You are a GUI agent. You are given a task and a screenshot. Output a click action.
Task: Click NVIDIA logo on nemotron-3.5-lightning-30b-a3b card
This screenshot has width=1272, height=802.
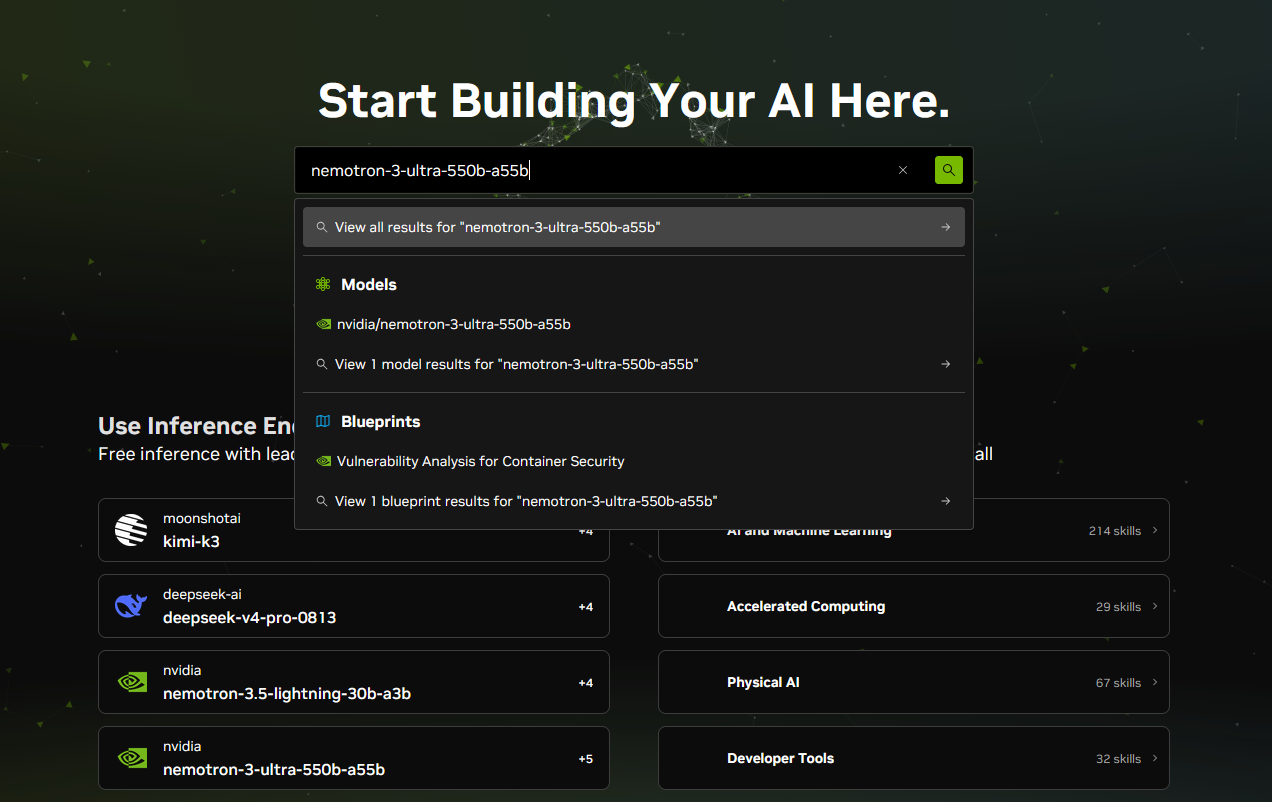click(x=131, y=682)
